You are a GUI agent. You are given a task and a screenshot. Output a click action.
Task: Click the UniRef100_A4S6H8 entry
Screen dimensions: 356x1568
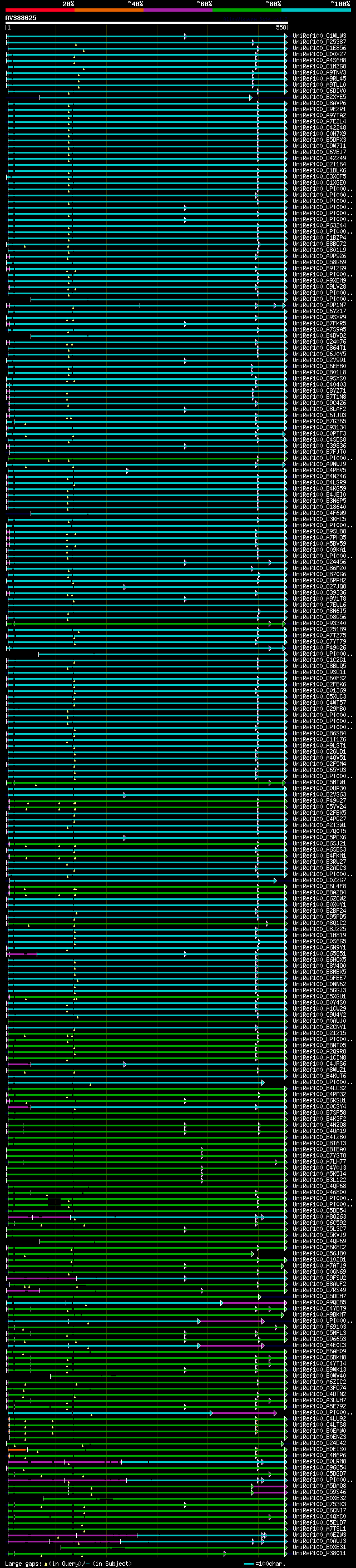coord(319,60)
